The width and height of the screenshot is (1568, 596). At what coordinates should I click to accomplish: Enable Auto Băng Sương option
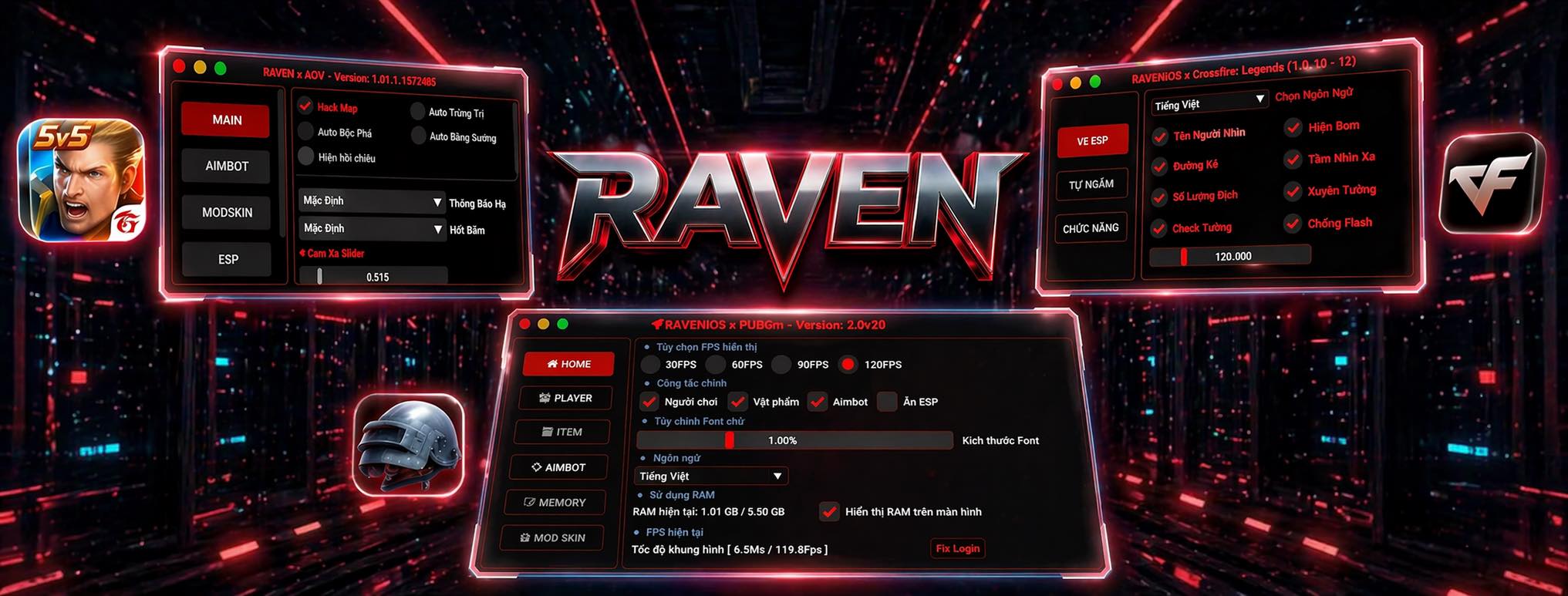pyautogui.click(x=418, y=136)
